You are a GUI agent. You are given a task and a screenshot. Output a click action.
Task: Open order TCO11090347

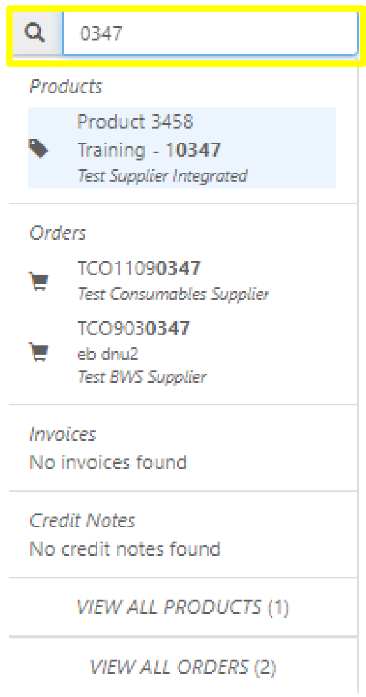[139, 268]
